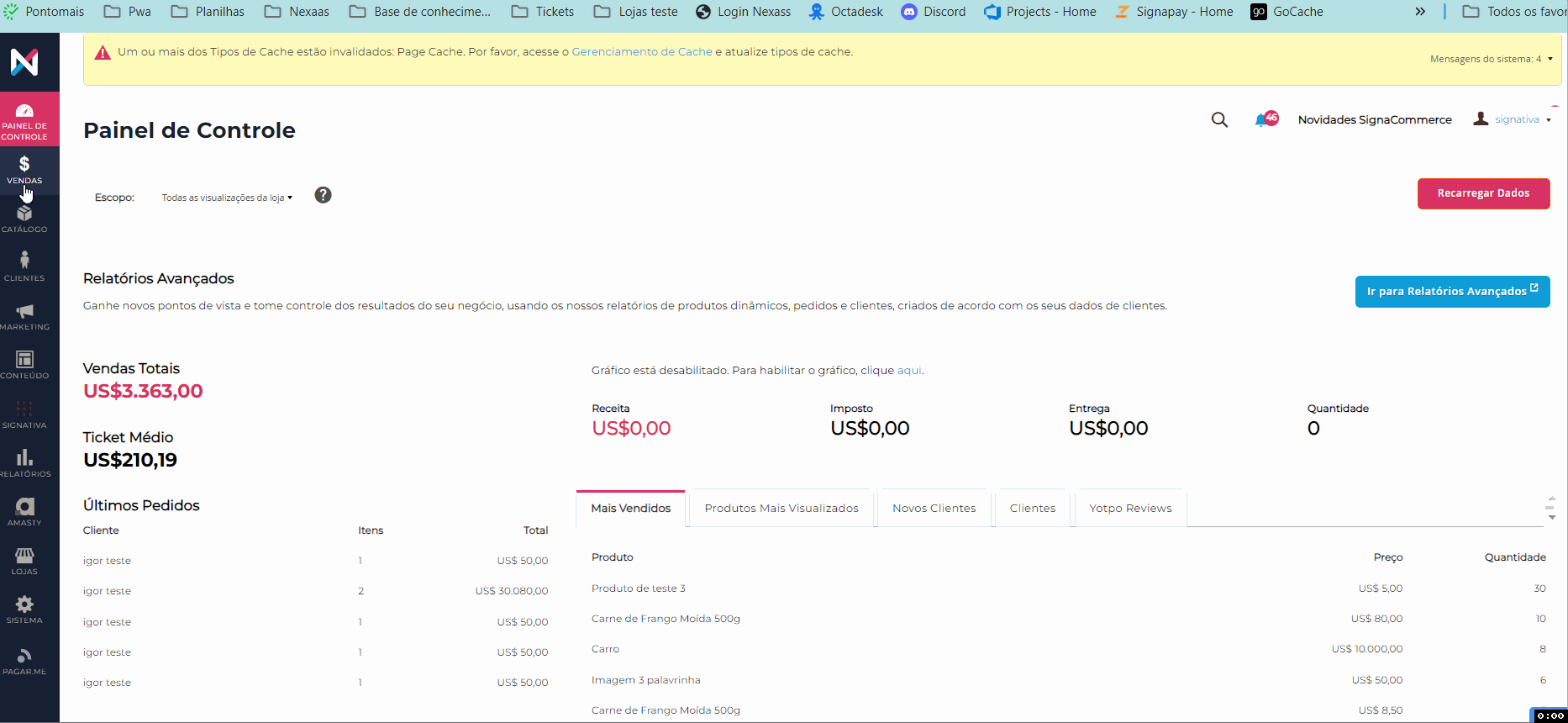Select the Yotpo Reviews tab
Image resolution: width=1568 pixels, height=723 pixels.
1130,509
